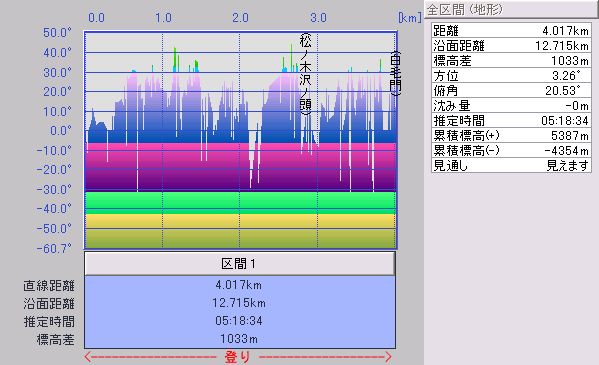Click the 白毛門 endpoint label
The width and height of the screenshot is (599, 365).
(x=395, y=73)
